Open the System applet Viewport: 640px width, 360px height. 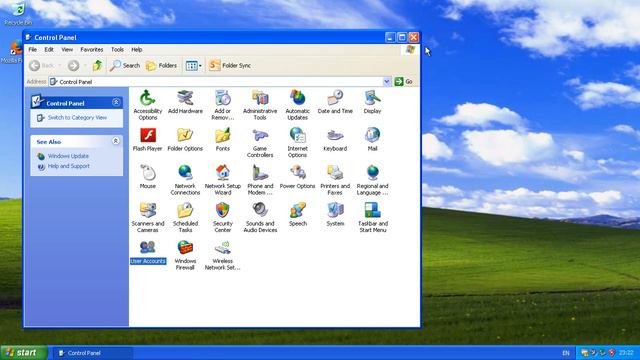pyautogui.click(x=335, y=215)
